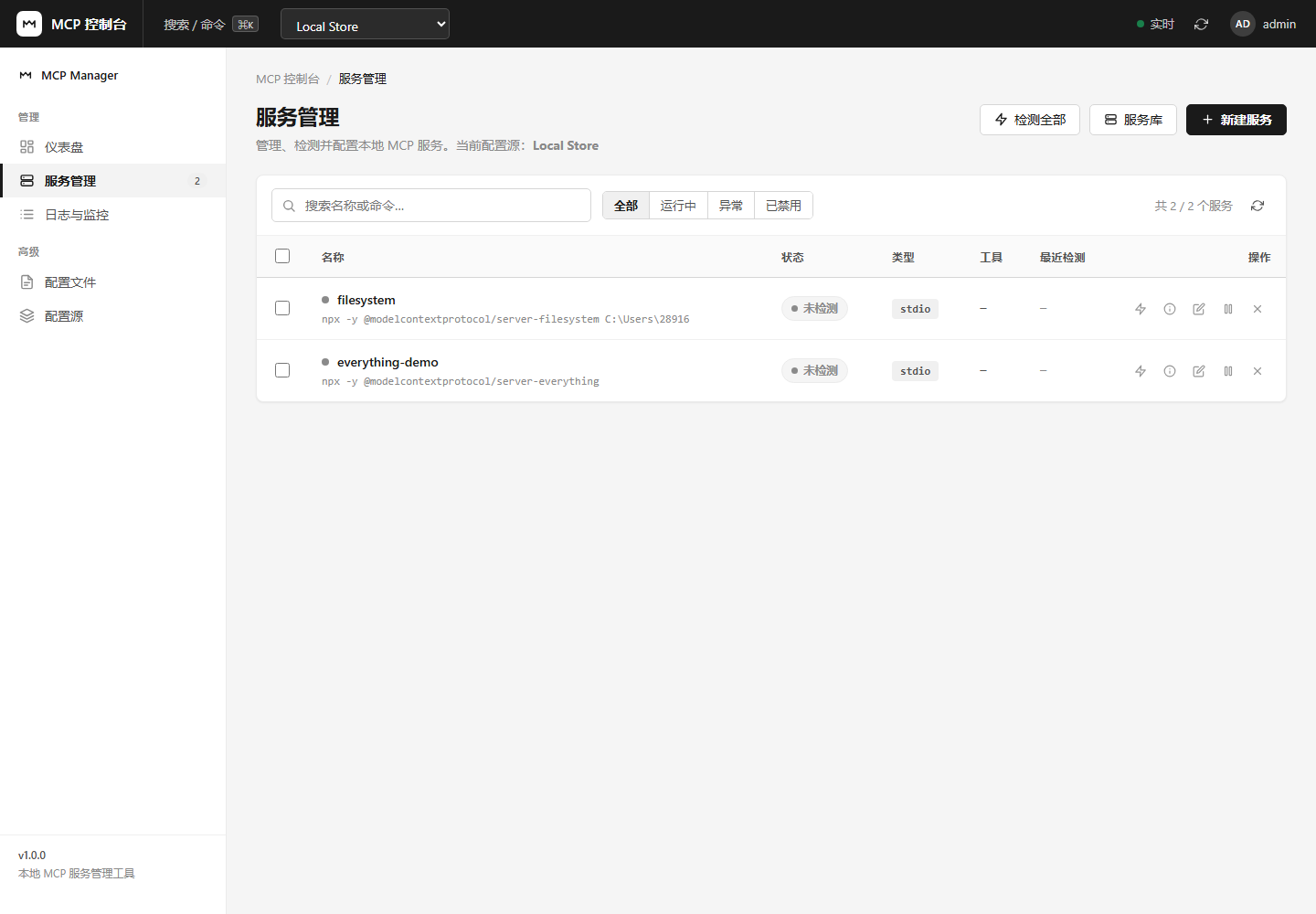Open 仪表盘 in the sidebar
The image size is (1316, 914).
(x=112, y=147)
